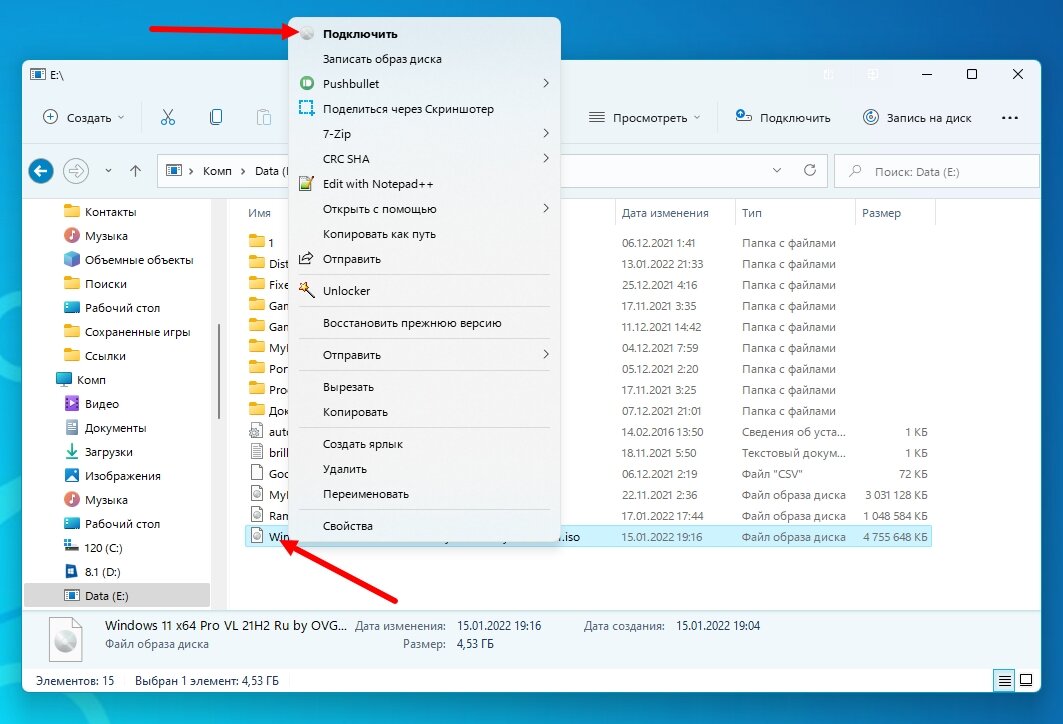Click the disc image preview thumbnail
Image resolution: width=1063 pixels, height=724 pixels.
click(66, 639)
